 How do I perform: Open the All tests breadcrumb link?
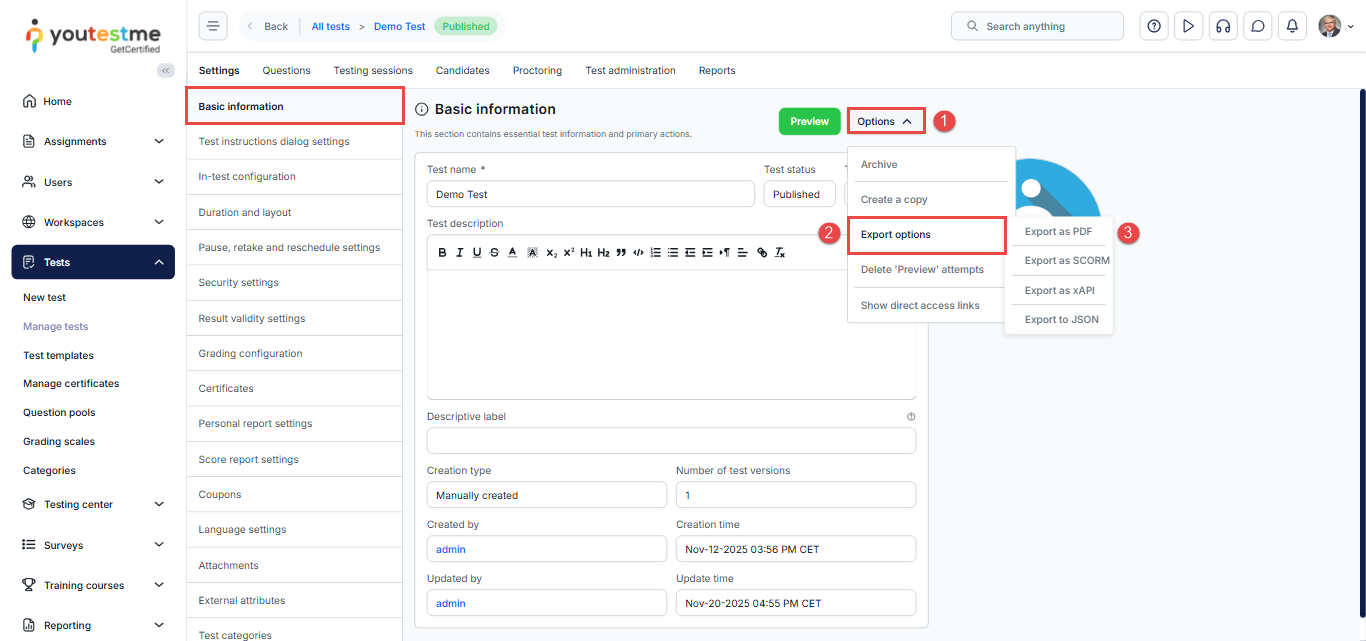click(330, 26)
